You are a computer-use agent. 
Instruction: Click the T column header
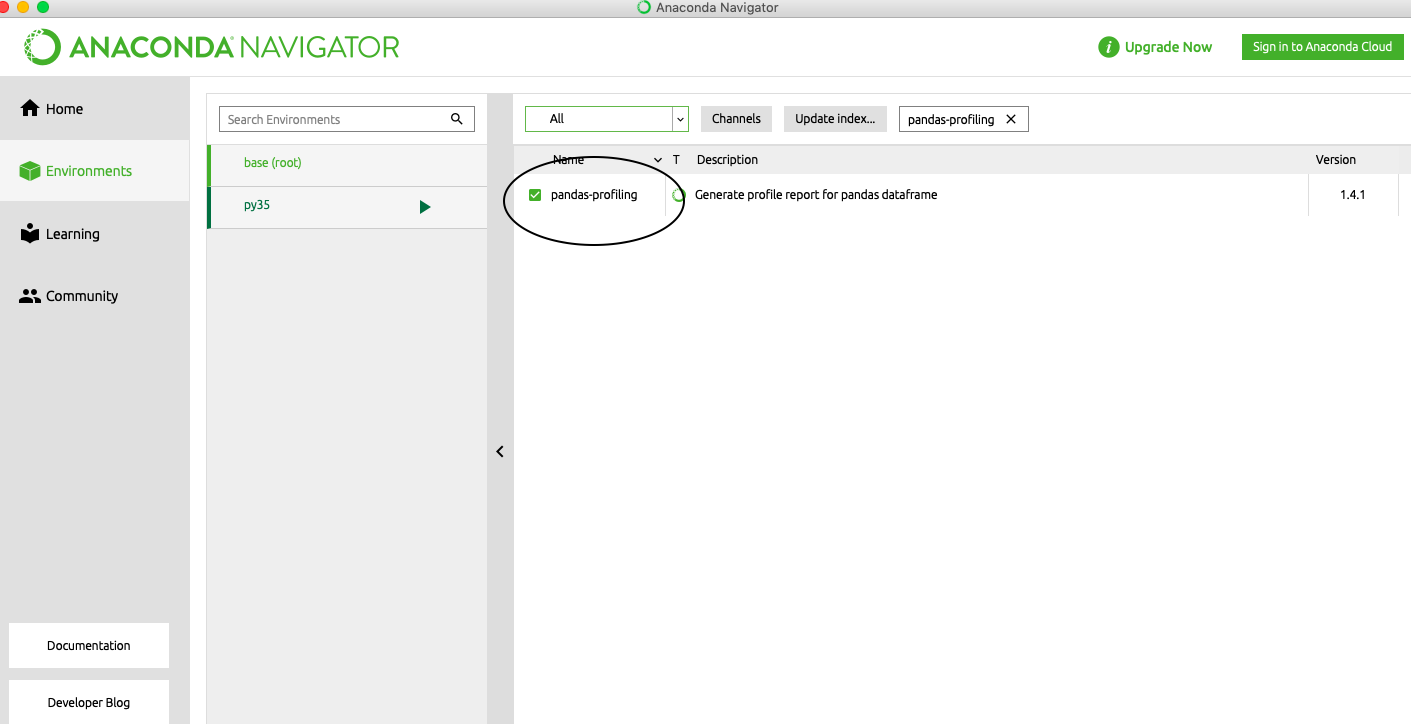[x=676, y=160]
